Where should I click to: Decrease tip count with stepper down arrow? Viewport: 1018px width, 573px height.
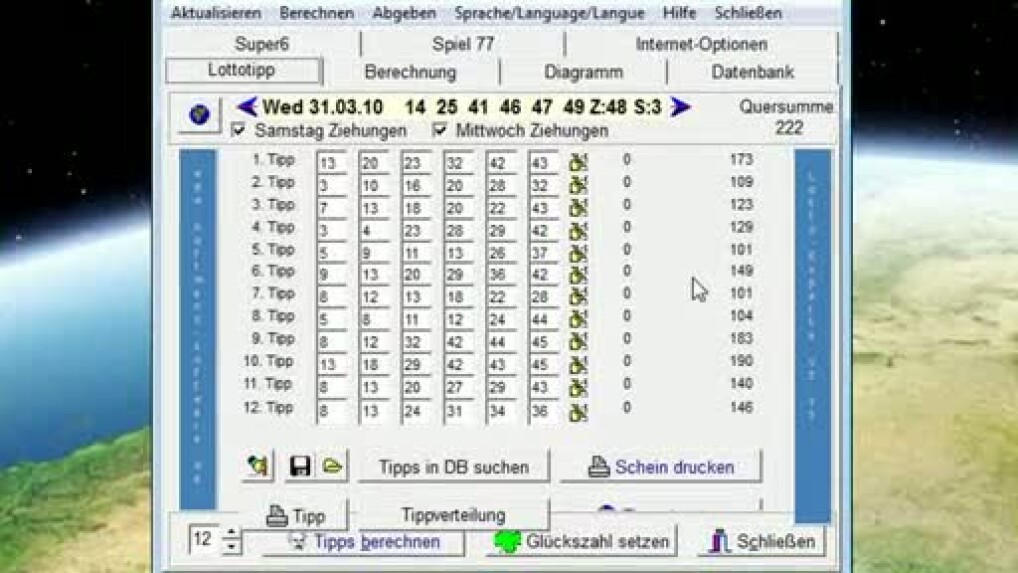coord(232,546)
